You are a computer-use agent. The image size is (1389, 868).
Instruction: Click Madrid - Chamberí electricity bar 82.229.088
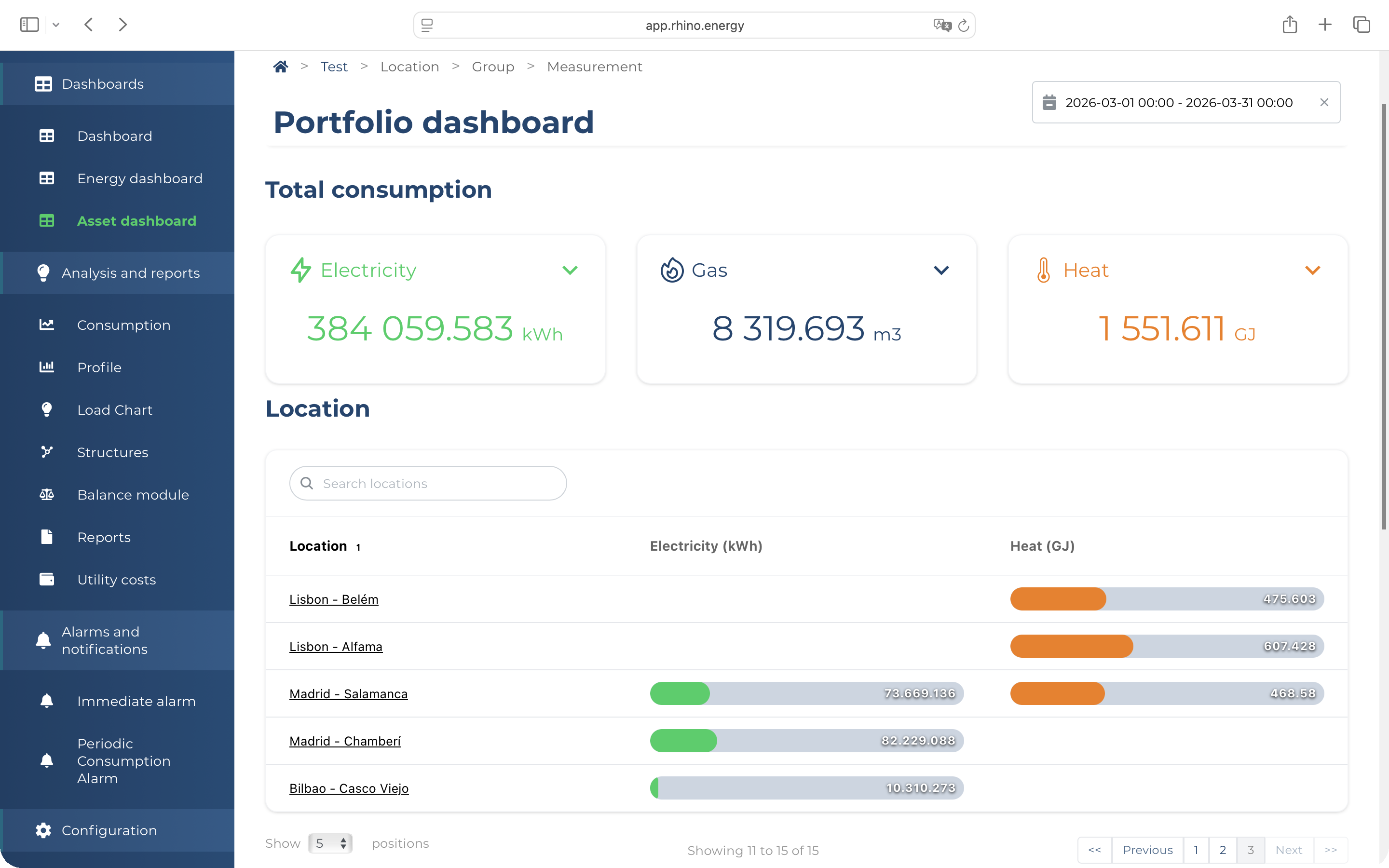click(x=806, y=741)
